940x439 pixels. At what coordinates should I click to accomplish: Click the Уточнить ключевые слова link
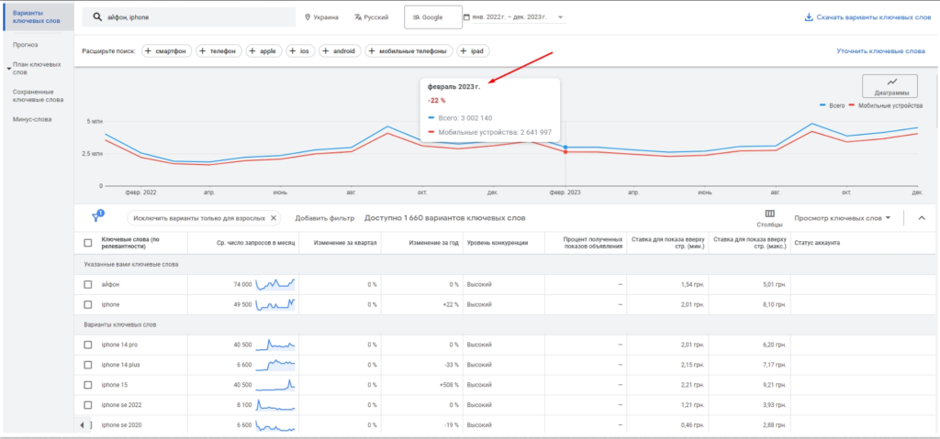point(879,50)
